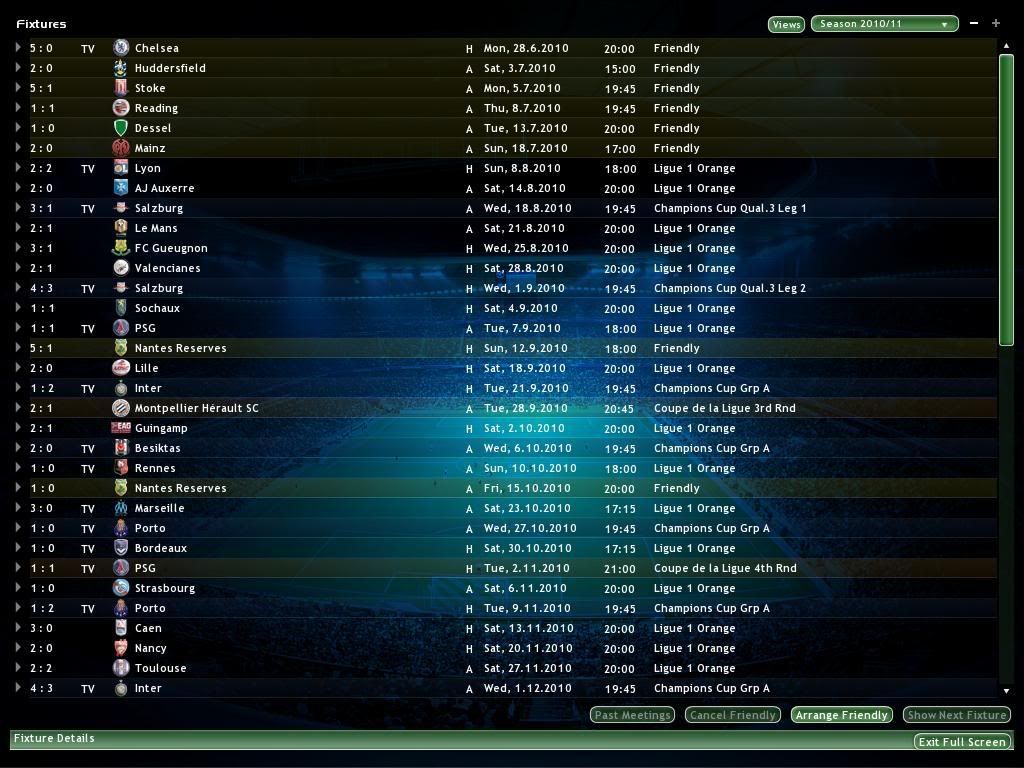The width and height of the screenshot is (1024, 768).
Task: Click the Mainz club logo
Action: pos(121,148)
